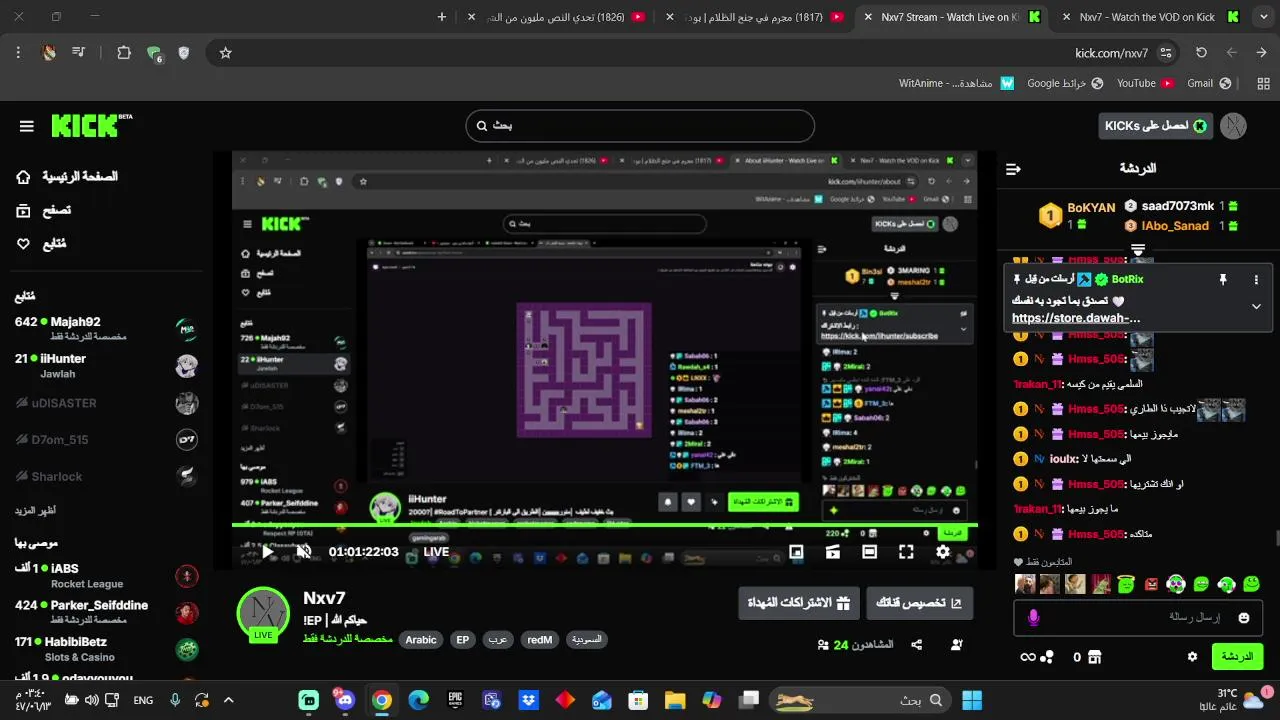The height and width of the screenshot is (720, 1280).
Task: Toggle theater mode
Action: pyautogui.click(x=869, y=552)
